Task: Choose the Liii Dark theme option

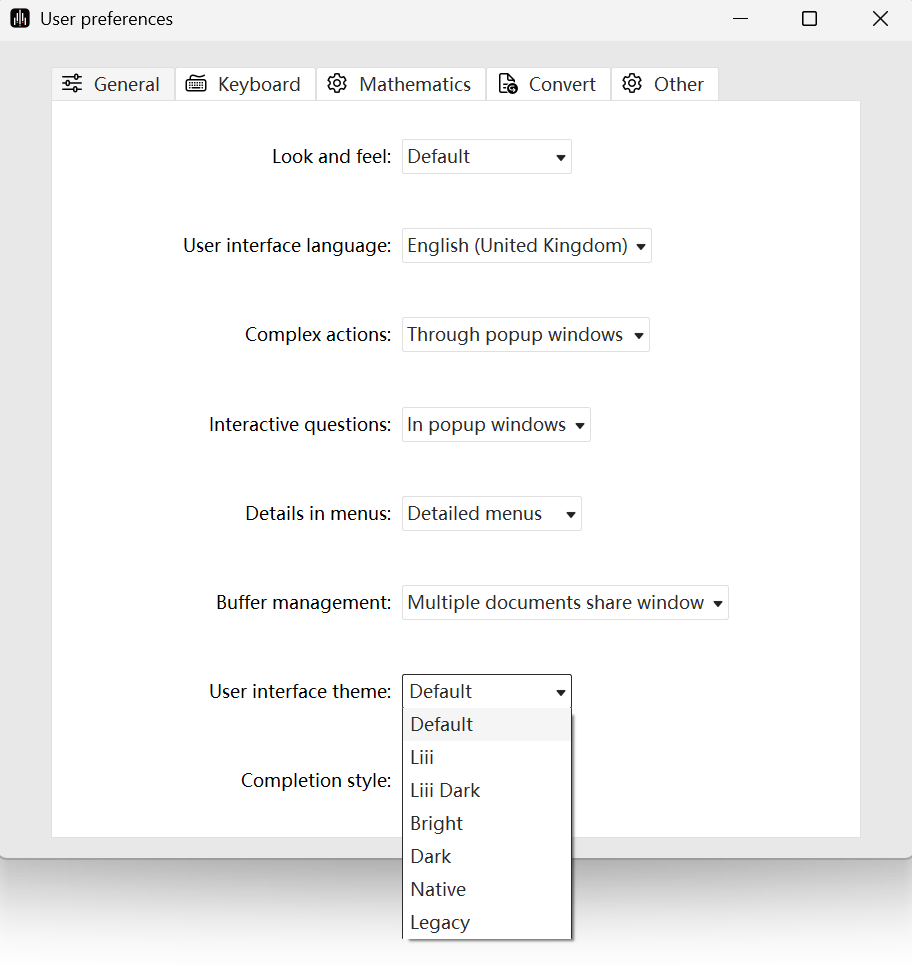Action: [x=445, y=790]
